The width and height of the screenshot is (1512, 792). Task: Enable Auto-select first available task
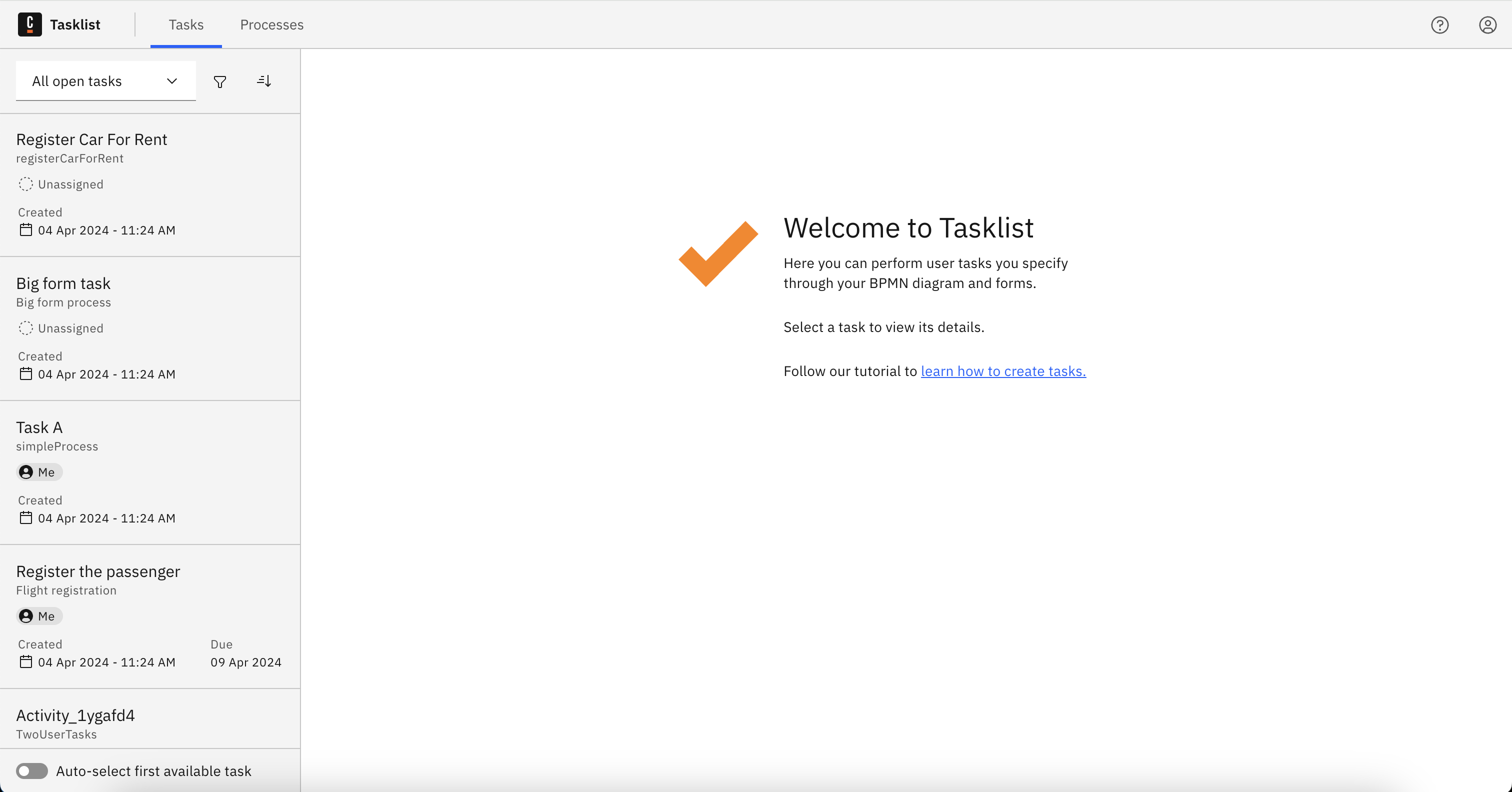click(32, 771)
